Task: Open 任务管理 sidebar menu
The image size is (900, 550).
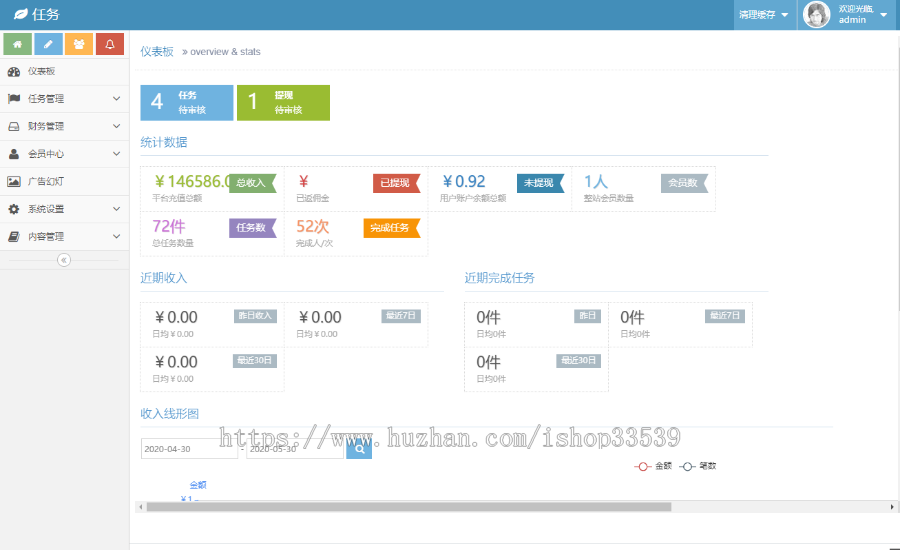Action: tap(64, 99)
